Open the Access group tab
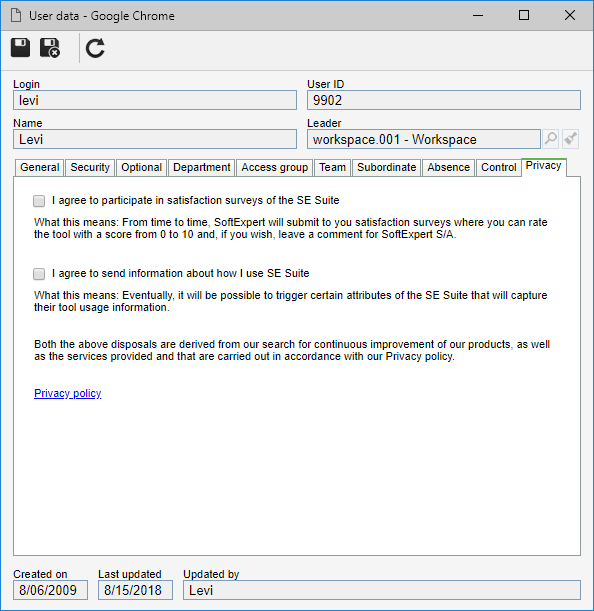Screen dimensions: 594x611 274,168
